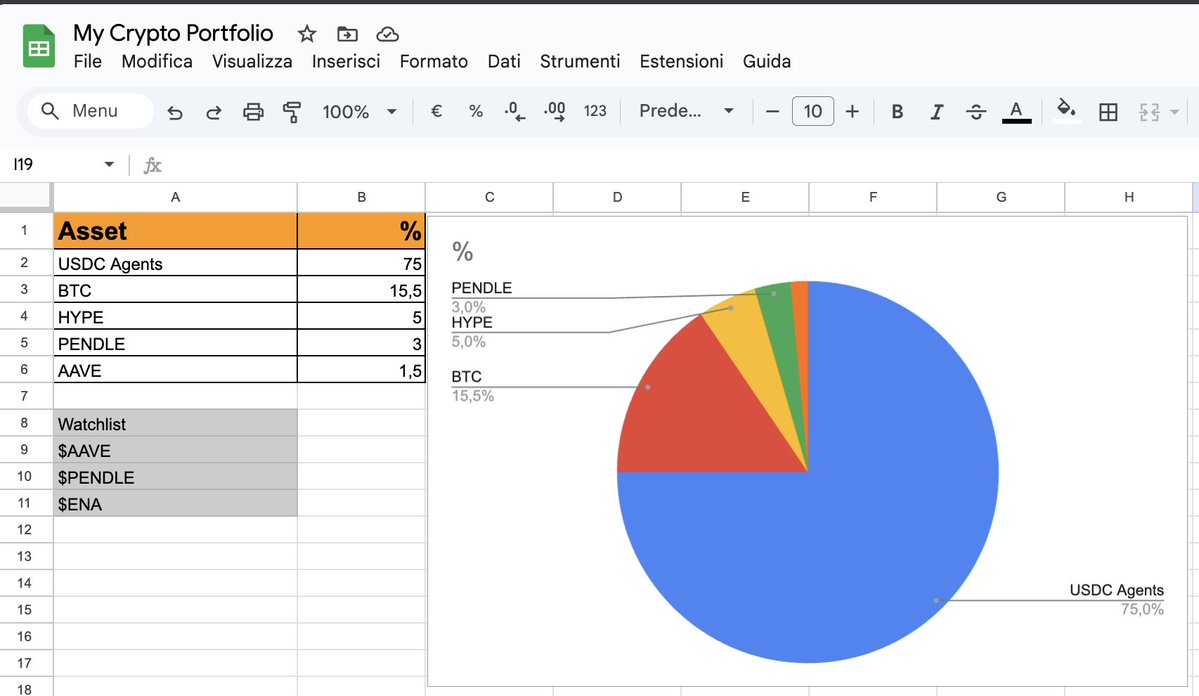Open the font family dropdown Prede...
This screenshot has height=696, width=1199.
coord(687,112)
